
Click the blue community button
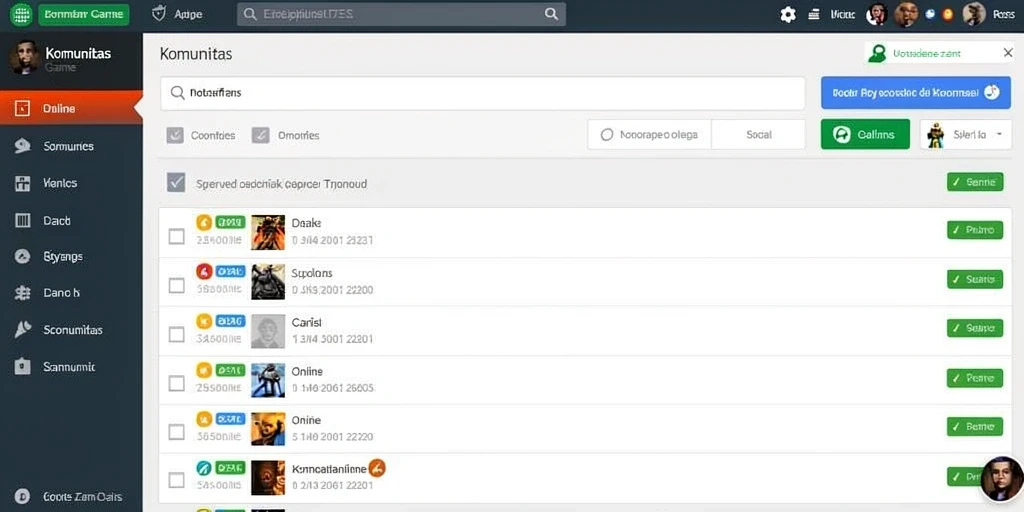pyautogui.click(x=916, y=93)
